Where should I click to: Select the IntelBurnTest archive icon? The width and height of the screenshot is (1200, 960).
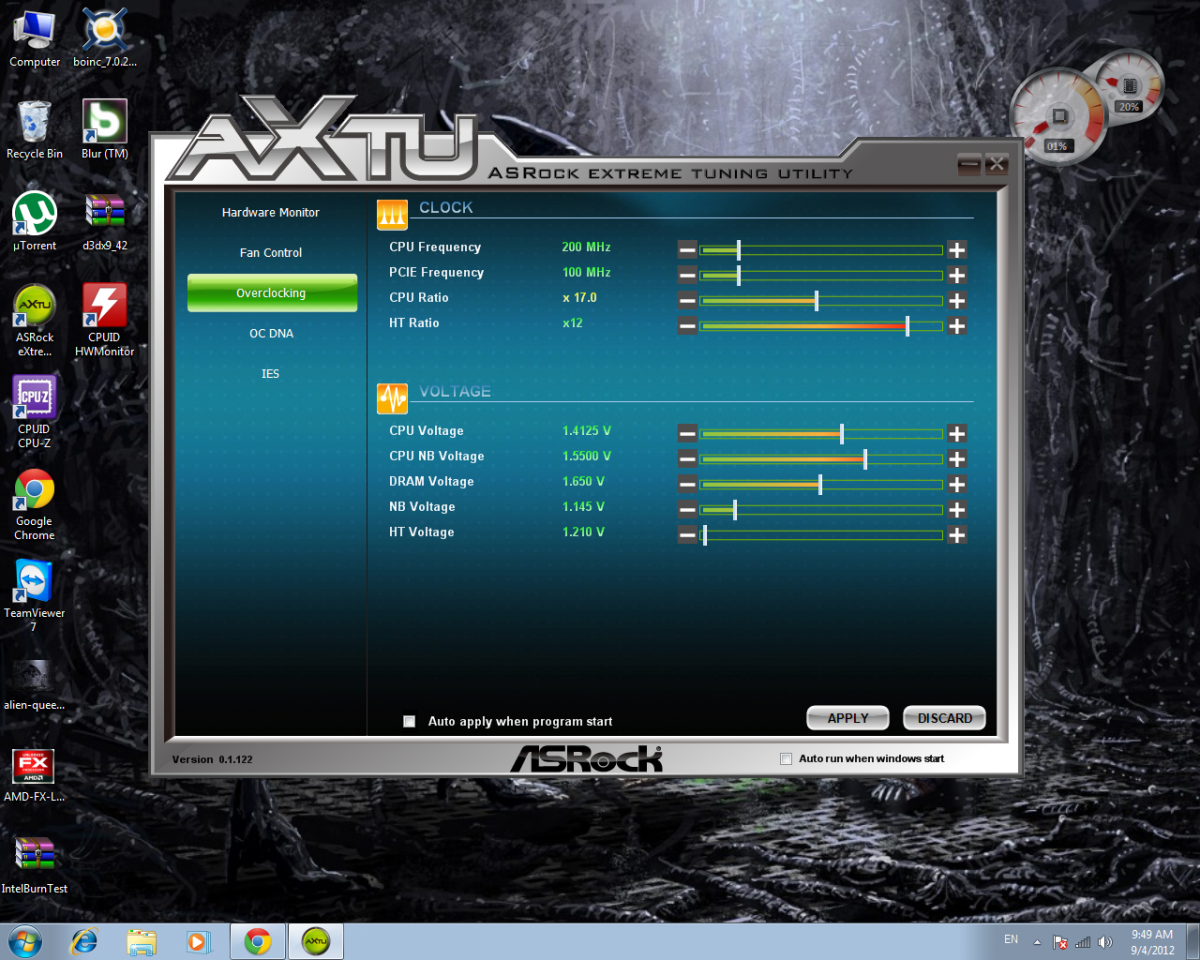tap(34, 868)
